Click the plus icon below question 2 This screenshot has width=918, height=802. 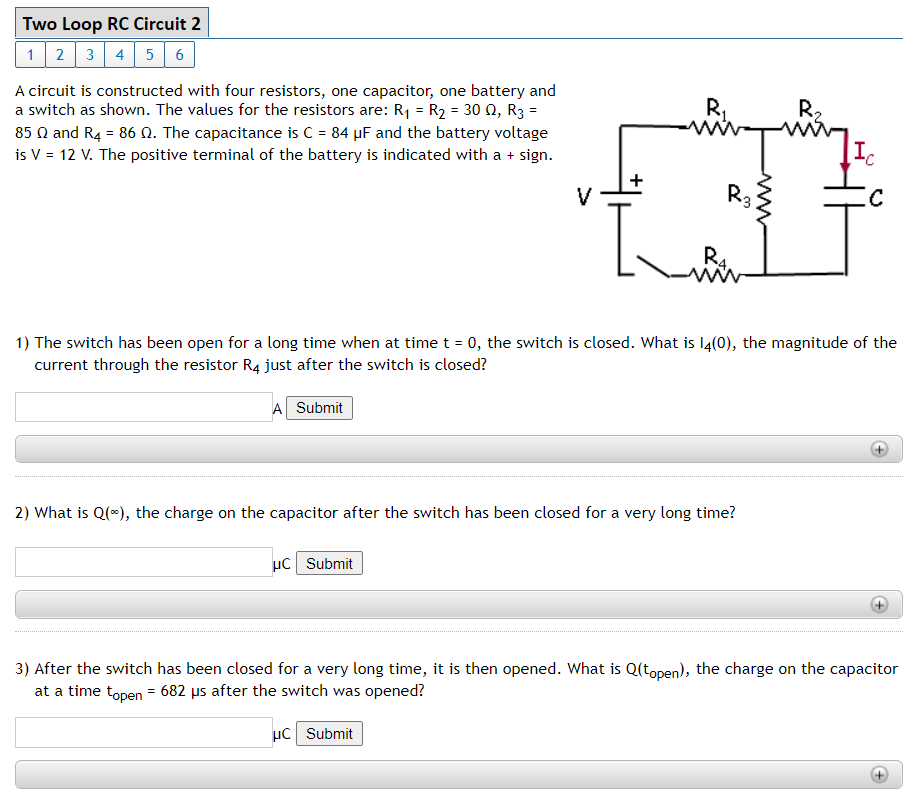click(880, 605)
